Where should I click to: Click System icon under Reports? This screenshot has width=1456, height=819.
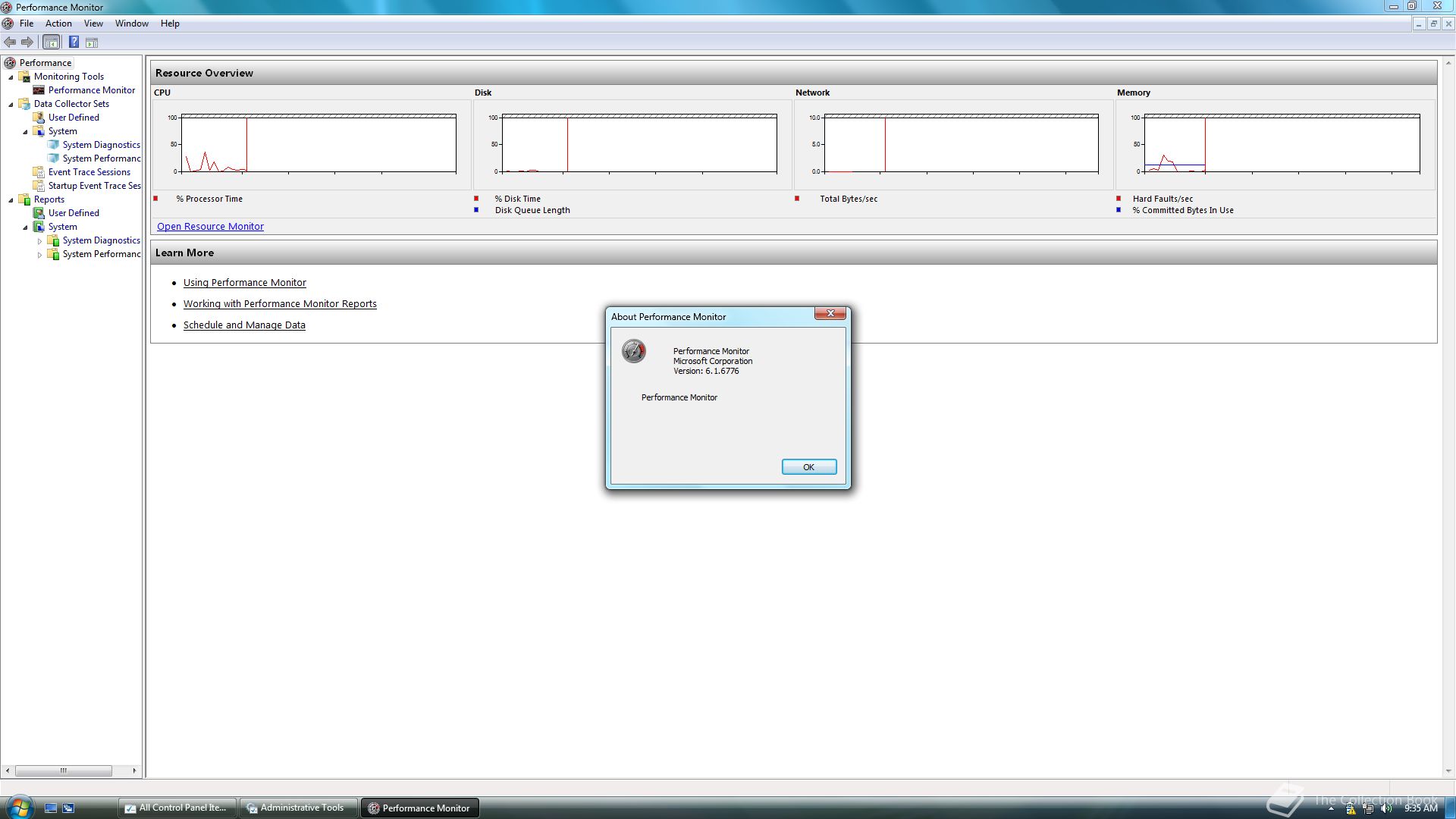tap(39, 227)
